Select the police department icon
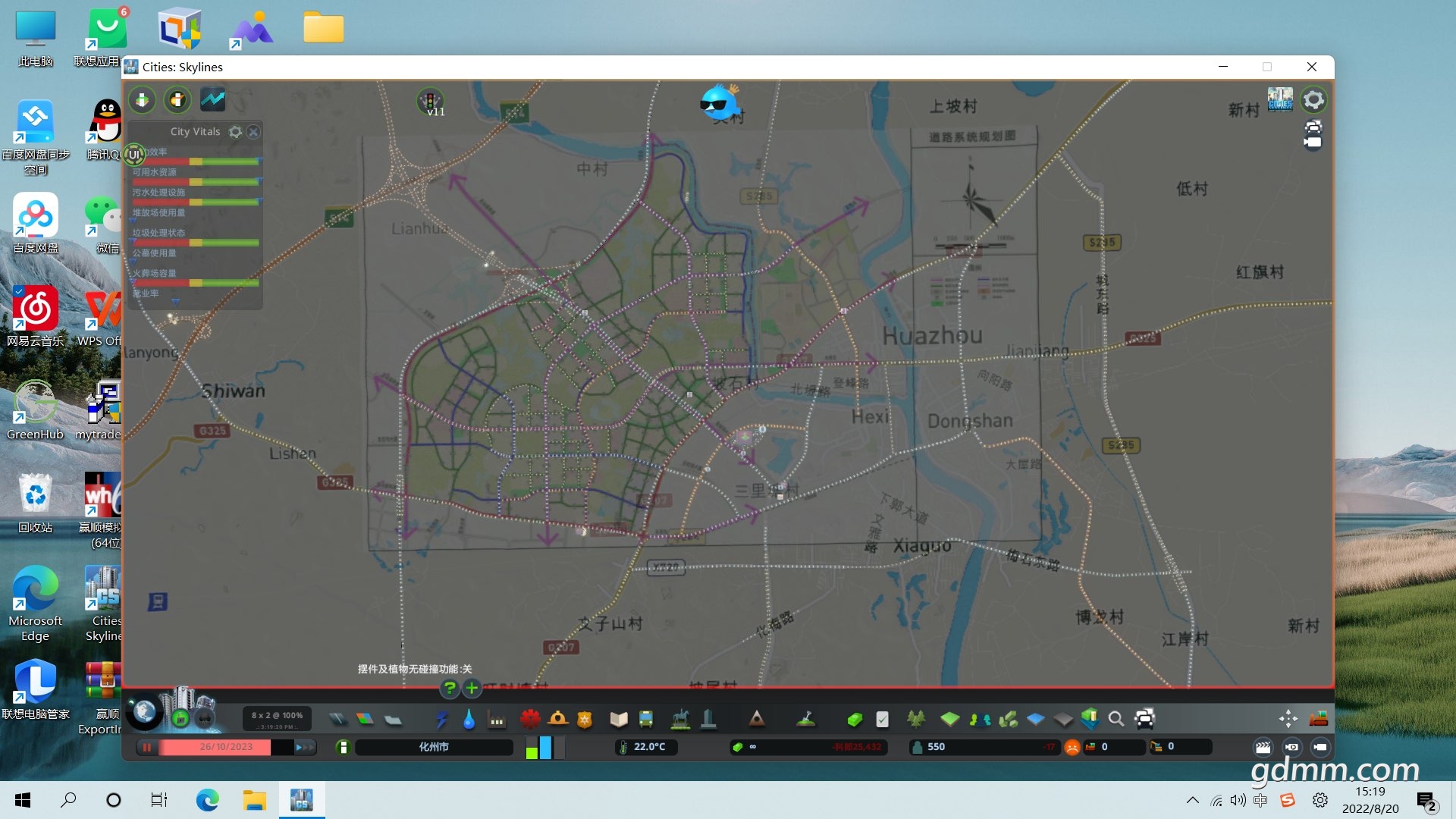Viewport: 1456px width, 819px height. coord(585,719)
